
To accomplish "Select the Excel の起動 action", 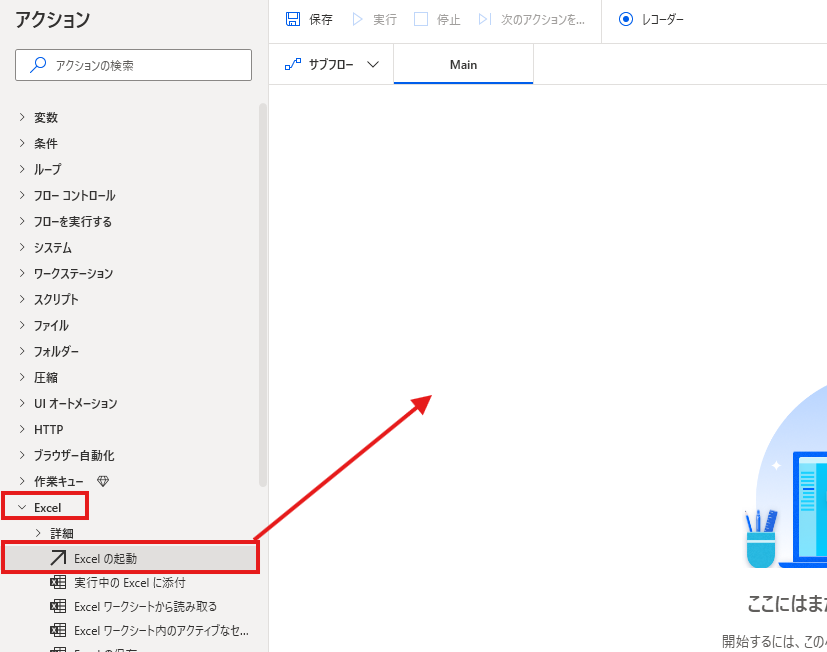I will pos(130,558).
